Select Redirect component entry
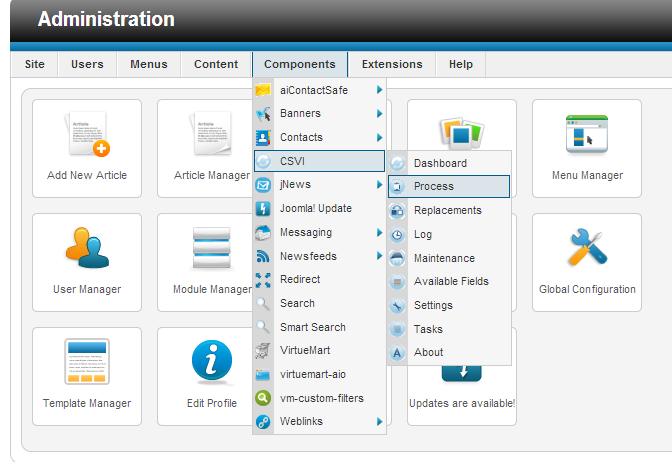672x462 pixels. 319,279
